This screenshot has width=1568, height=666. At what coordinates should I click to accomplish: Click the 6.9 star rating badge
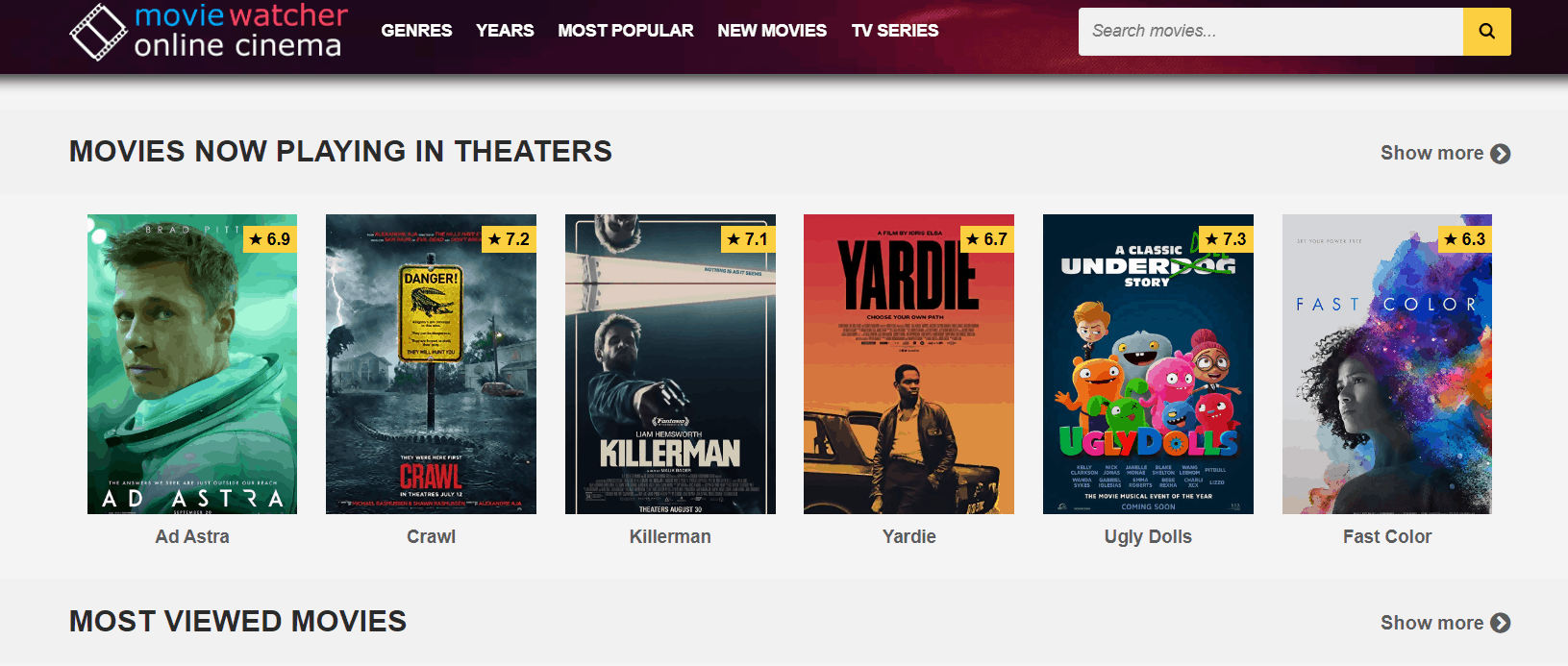click(x=270, y=239)
